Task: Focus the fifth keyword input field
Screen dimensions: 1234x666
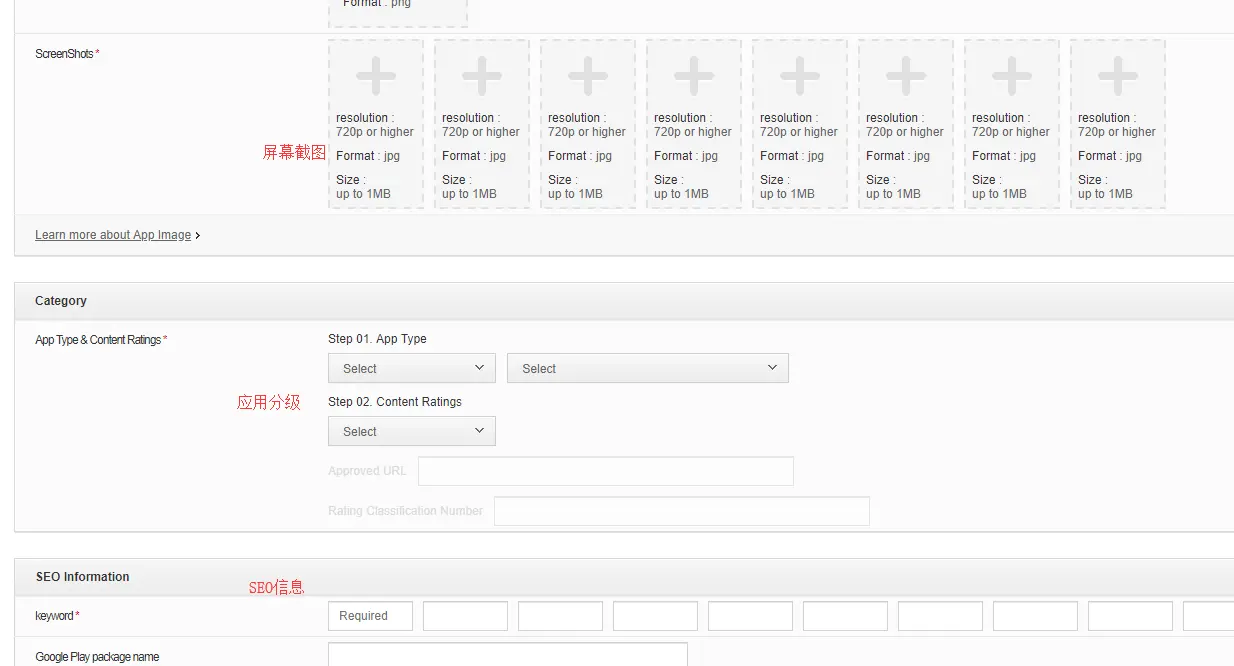Action: tap(750, 616)
